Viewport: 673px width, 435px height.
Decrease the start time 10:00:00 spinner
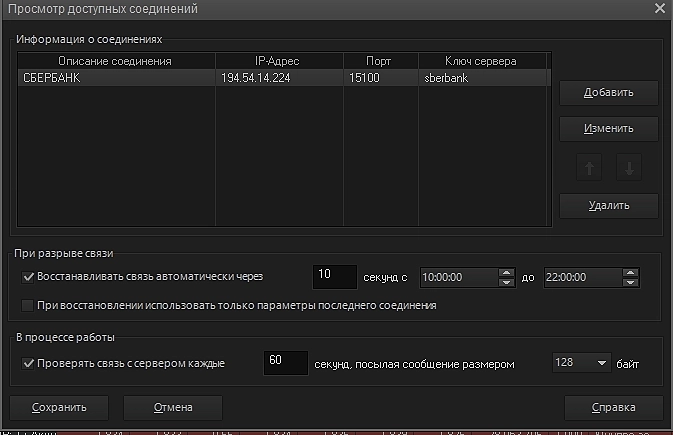point(506,282)
